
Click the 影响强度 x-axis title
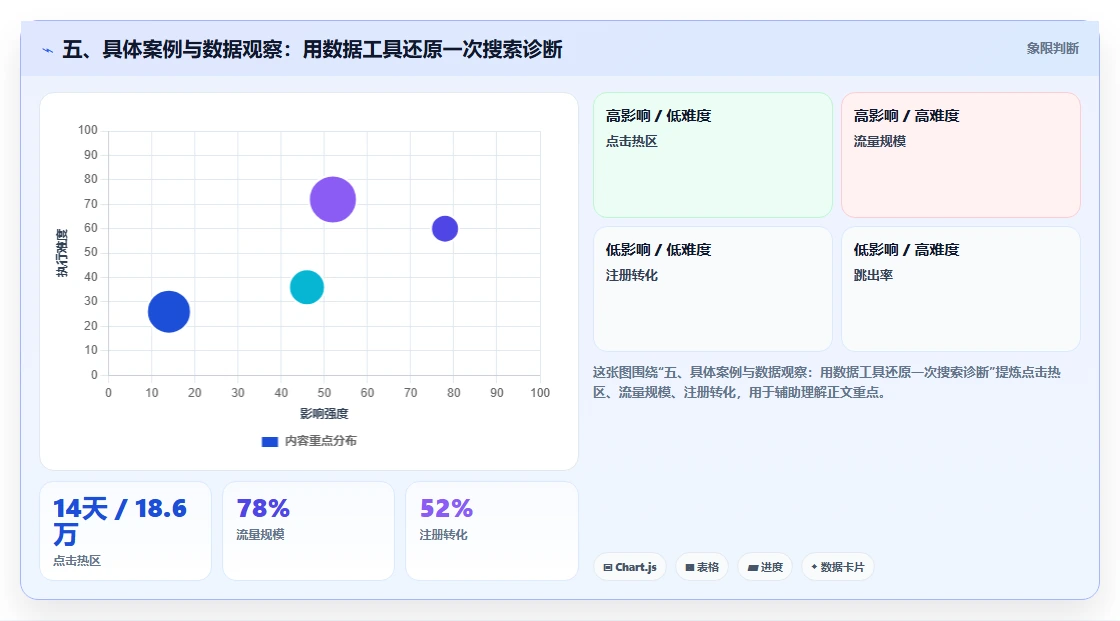click(x=324, y=414)
